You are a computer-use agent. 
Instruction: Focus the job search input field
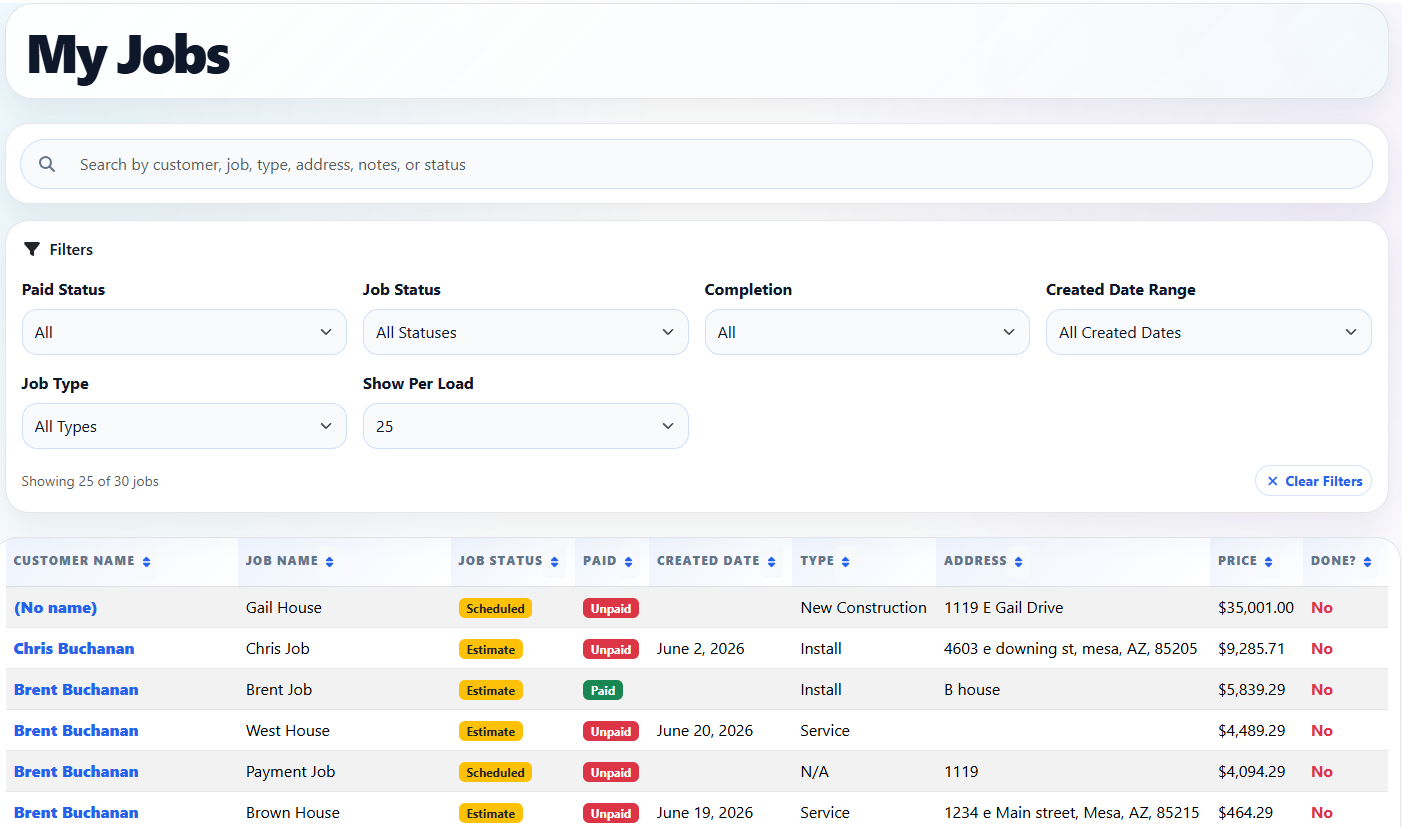(696, 164)
